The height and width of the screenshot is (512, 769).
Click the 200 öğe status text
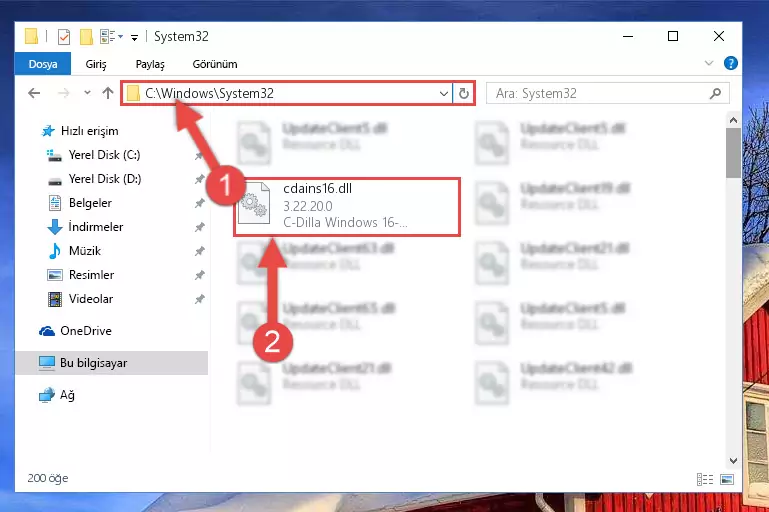point(48,478)
